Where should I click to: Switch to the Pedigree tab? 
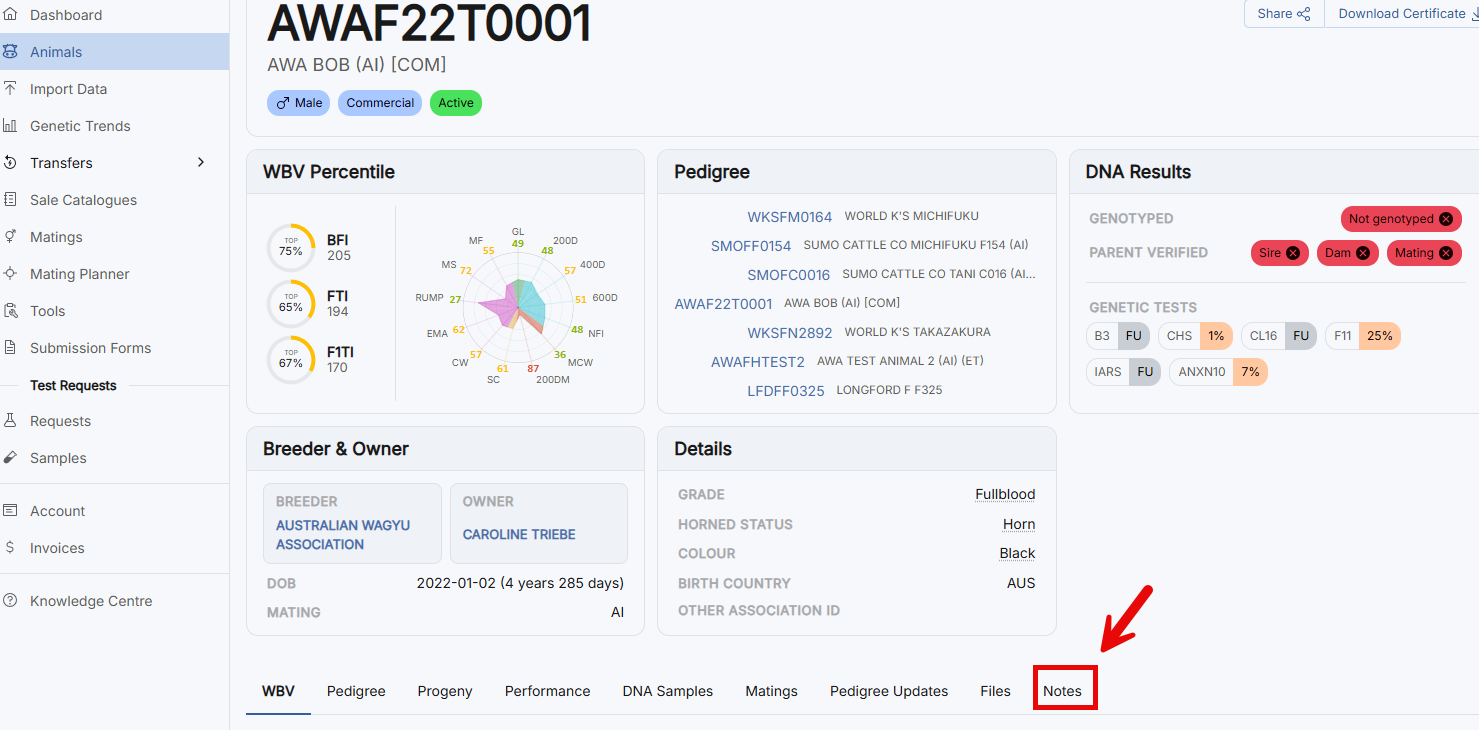pyautogui.click(x=356, y=691)
